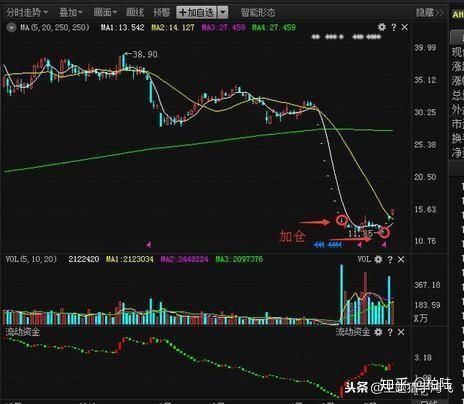Viewport: 464px width, 404px height.
Task: Expand 叠加 overlay dropdown
Action: 71,13
